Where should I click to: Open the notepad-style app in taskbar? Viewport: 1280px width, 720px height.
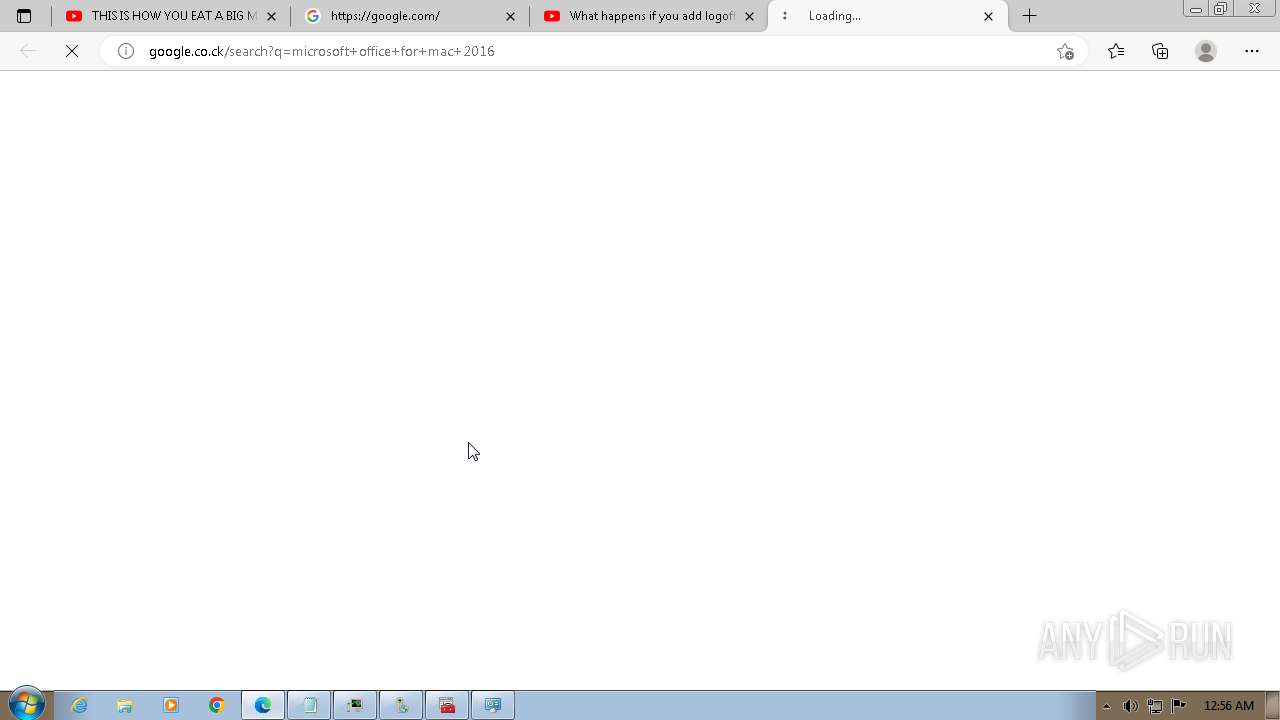click(x=309, y=705)
